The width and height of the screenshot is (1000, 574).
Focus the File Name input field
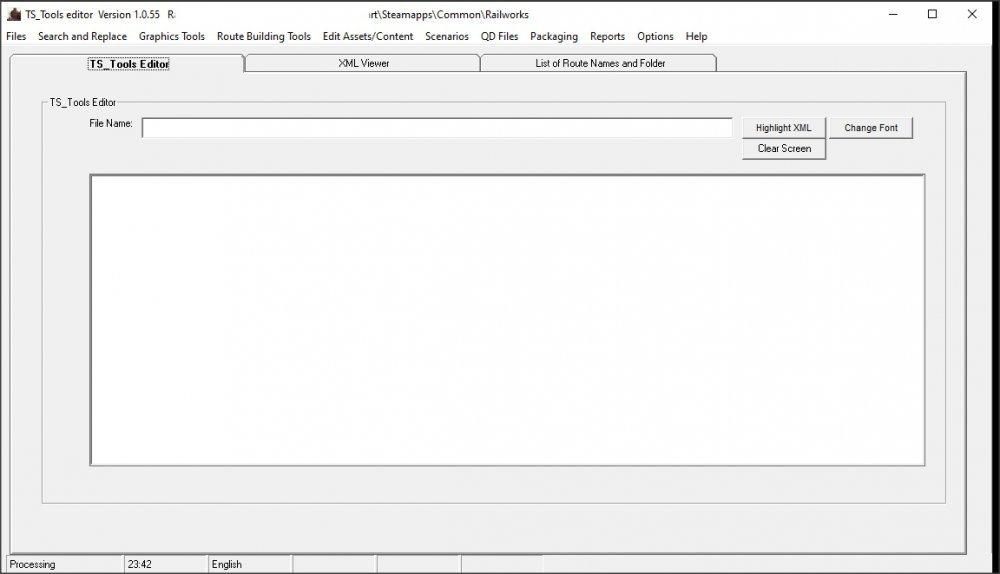[x=437, y=128]
